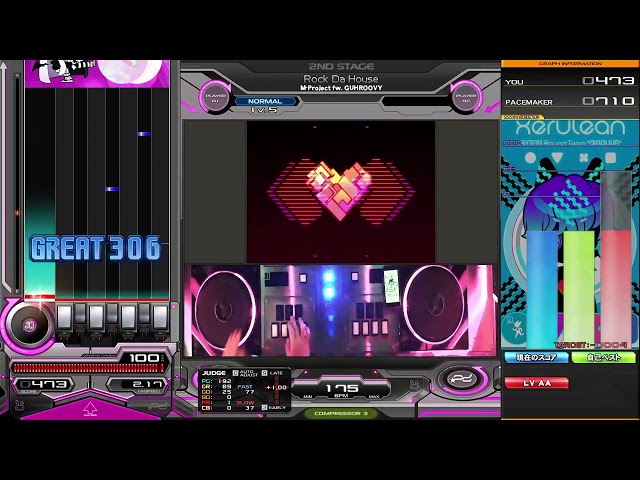Image resolution: width=640 pixels, height=480 pixels.
Task: Click the groove gauge 100 percent value
Action: [x=144, y=358]
